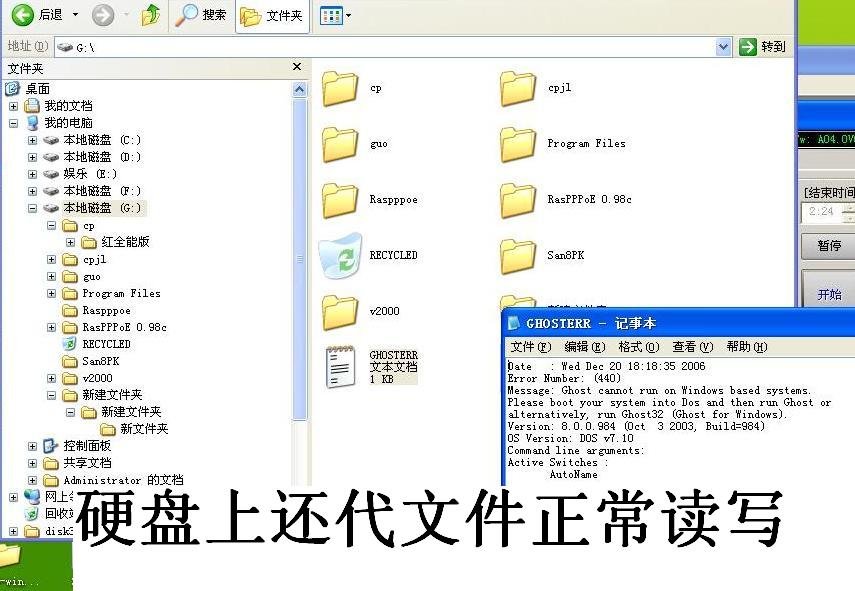This screenshot has height=591, width=855.
Task: Open the Program Files folder icon
Action: tap(518, 143)
